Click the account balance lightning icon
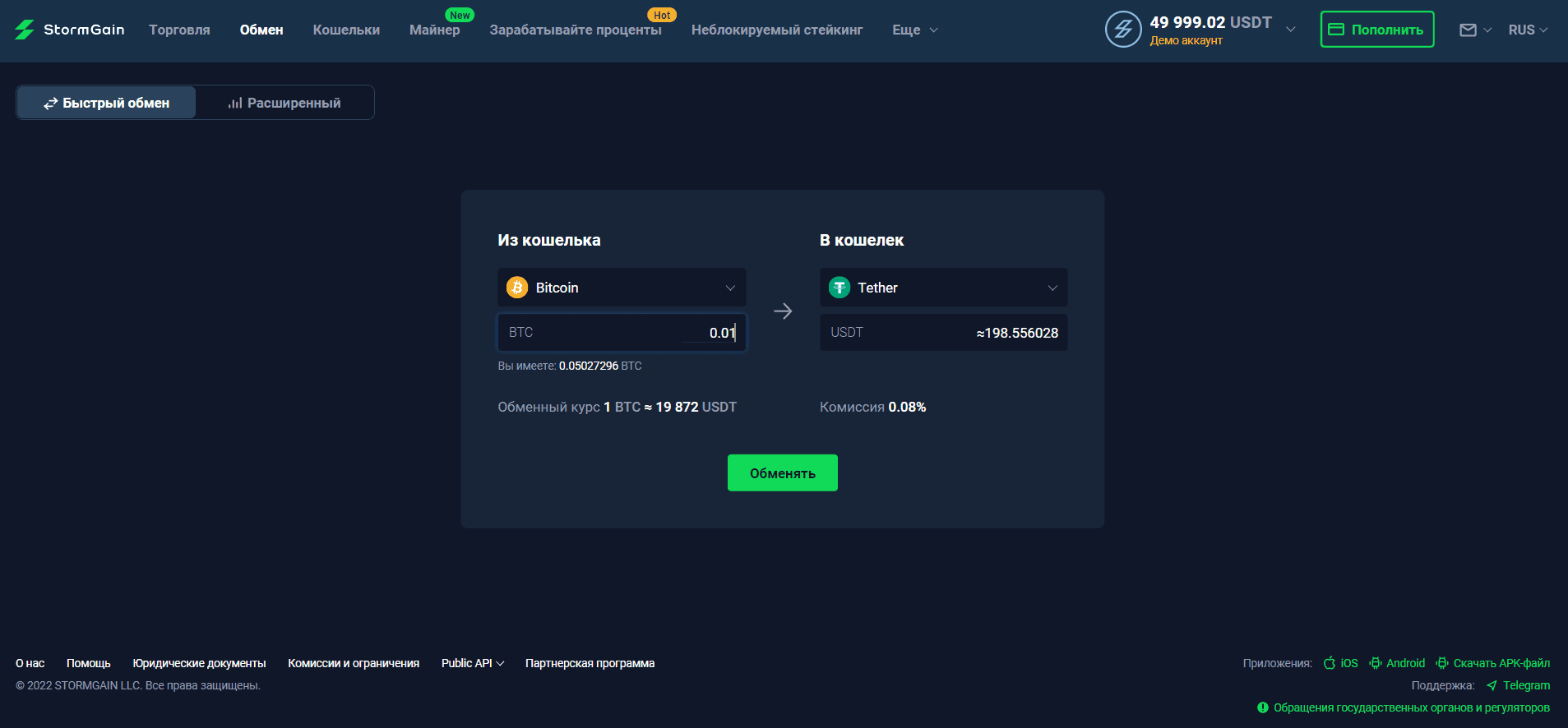The width and height of the screenshot is (1568, 728). point(1123,30)
